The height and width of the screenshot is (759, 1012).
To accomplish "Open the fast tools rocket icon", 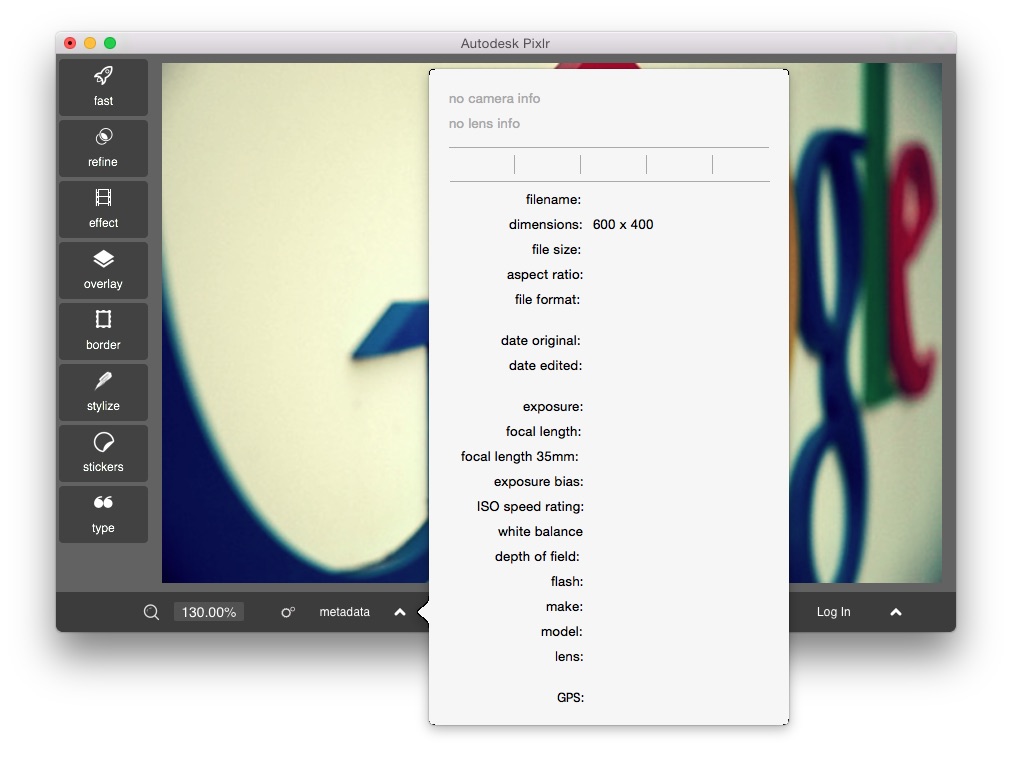I will coord(103,87).
